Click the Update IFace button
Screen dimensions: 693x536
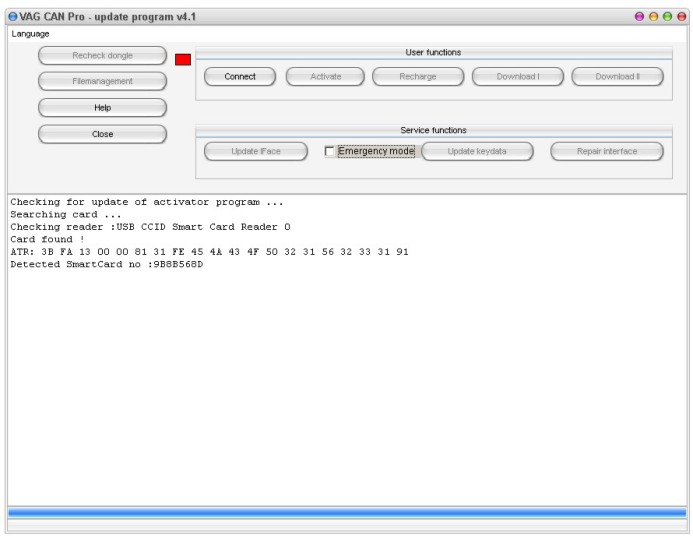256,152
